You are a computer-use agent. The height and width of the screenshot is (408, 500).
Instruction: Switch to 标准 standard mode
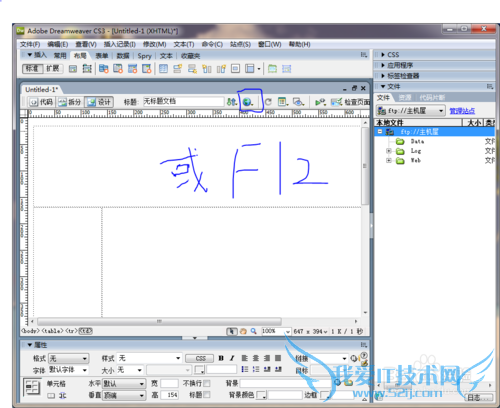coord(32,69)
